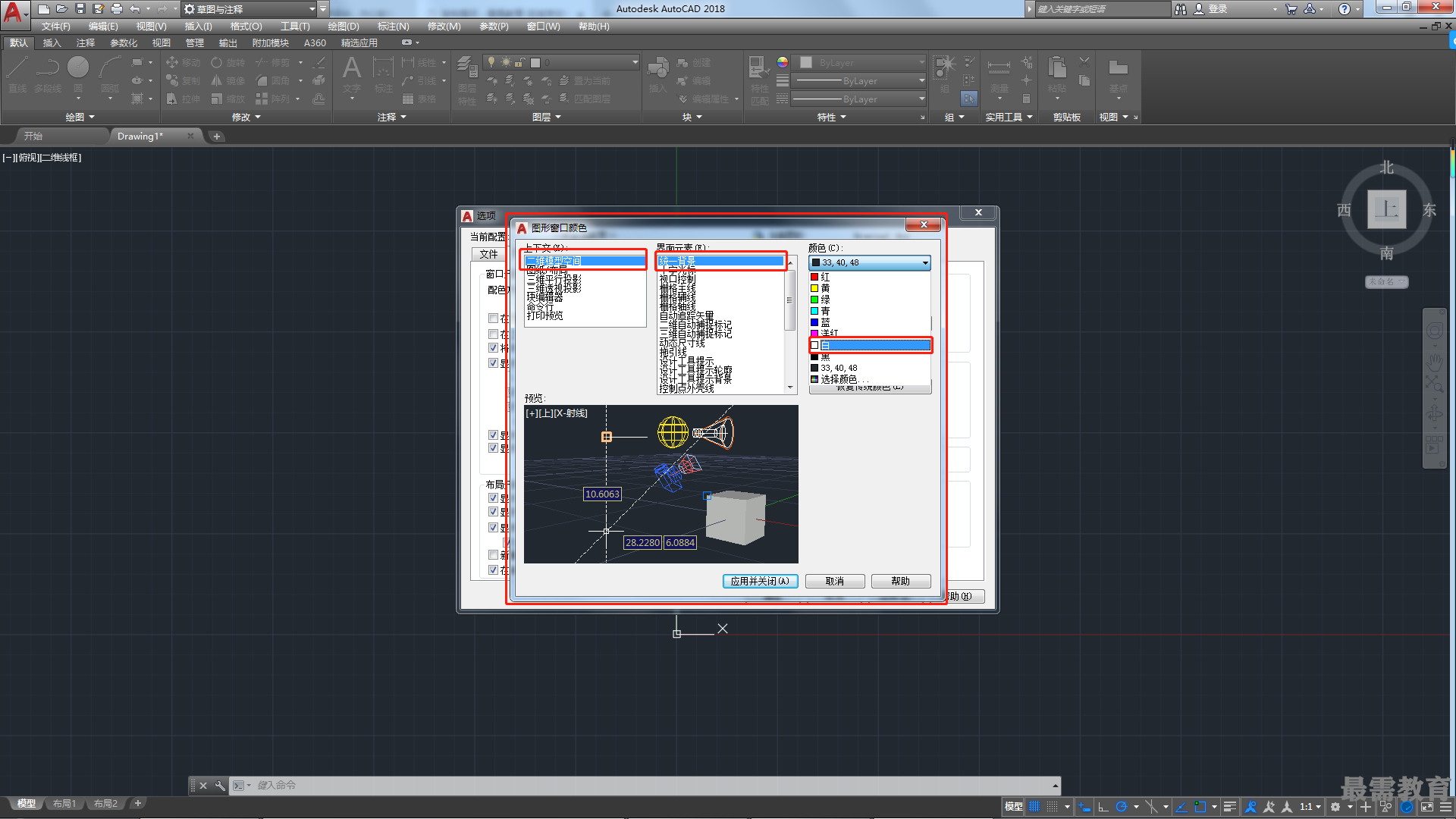Click the new tab plus button beside Drawing1
This screenshot has width=1456, height=819.
[217, 136]
